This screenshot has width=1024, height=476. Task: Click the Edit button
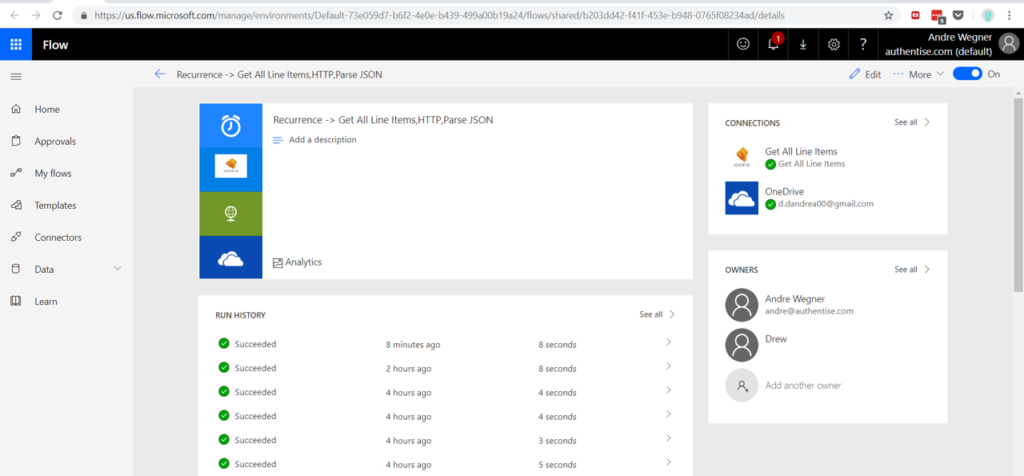pyautogui.click(x=865, y=74)
